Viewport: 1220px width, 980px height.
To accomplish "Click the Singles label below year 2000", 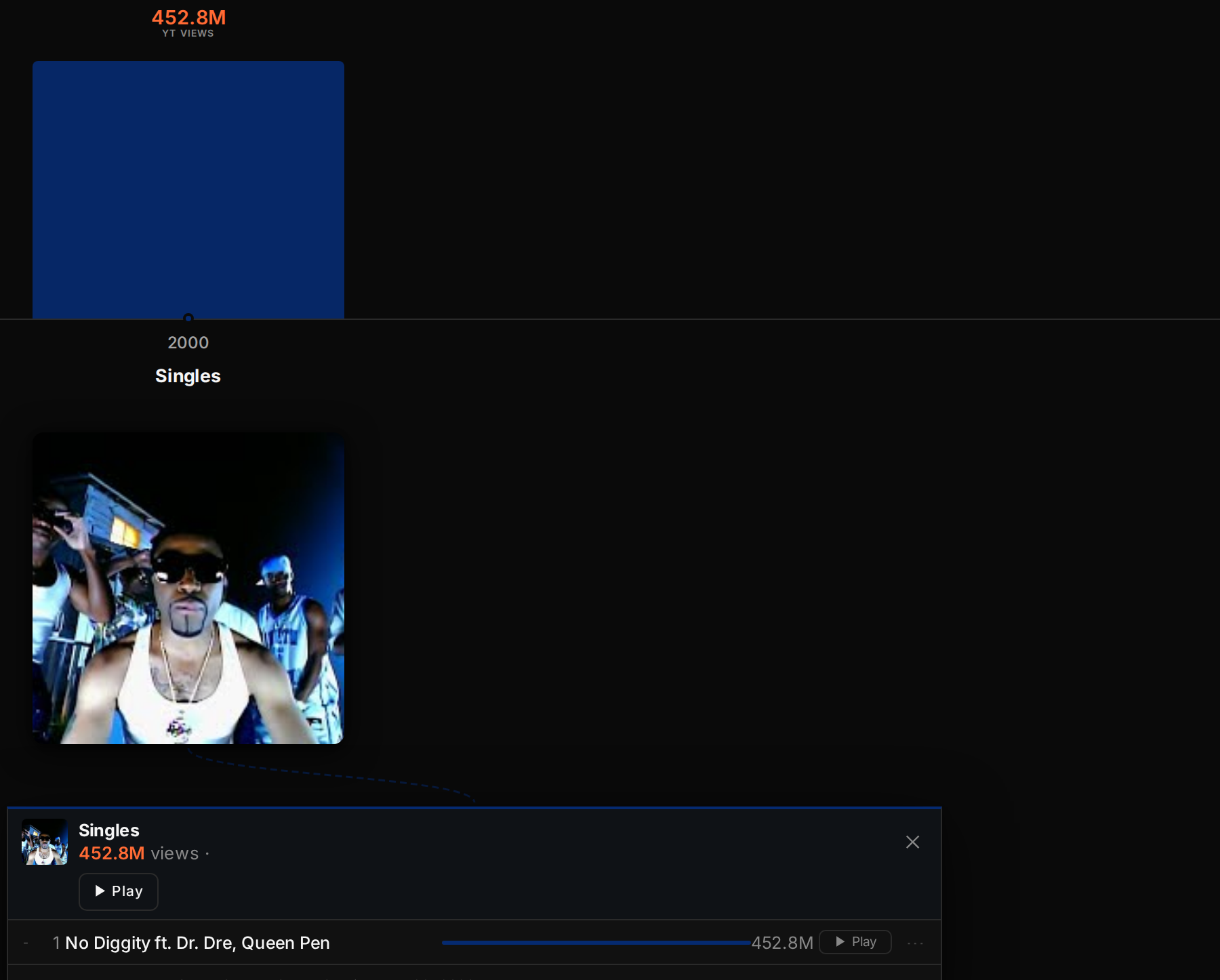I will point(188,375).
